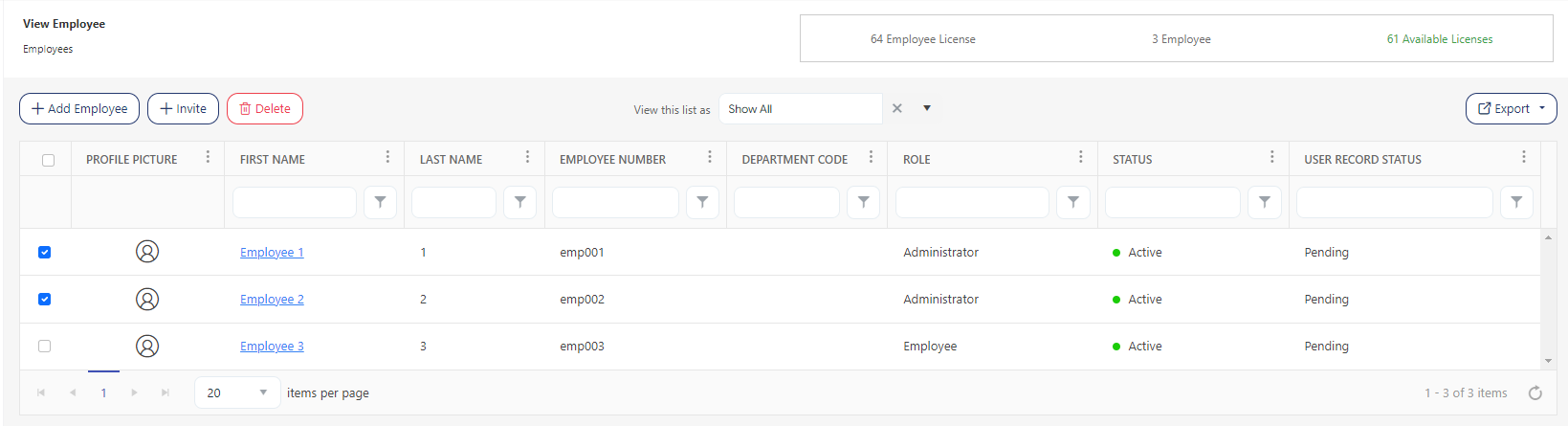
Task: Click the filter icon for First Name column
Action: pyautogui.click(x=380, y=202)
